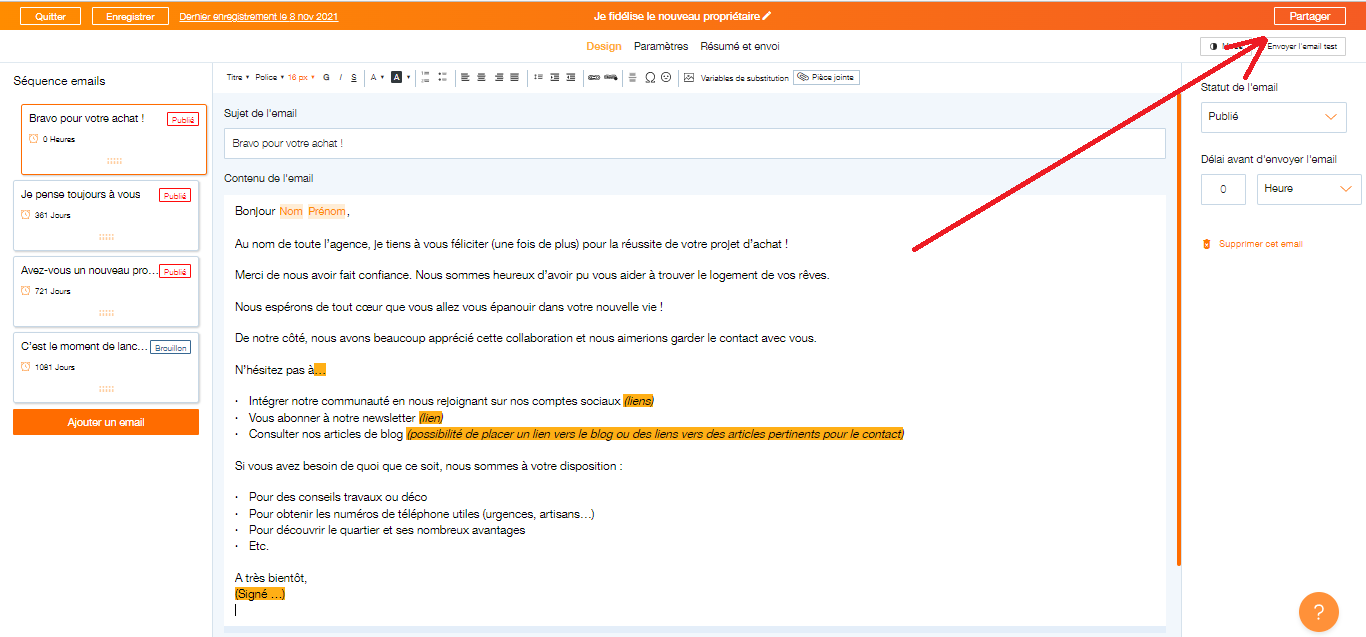Select the 'Avez-vous un nouveau pro…' email card

coord(106,291)
